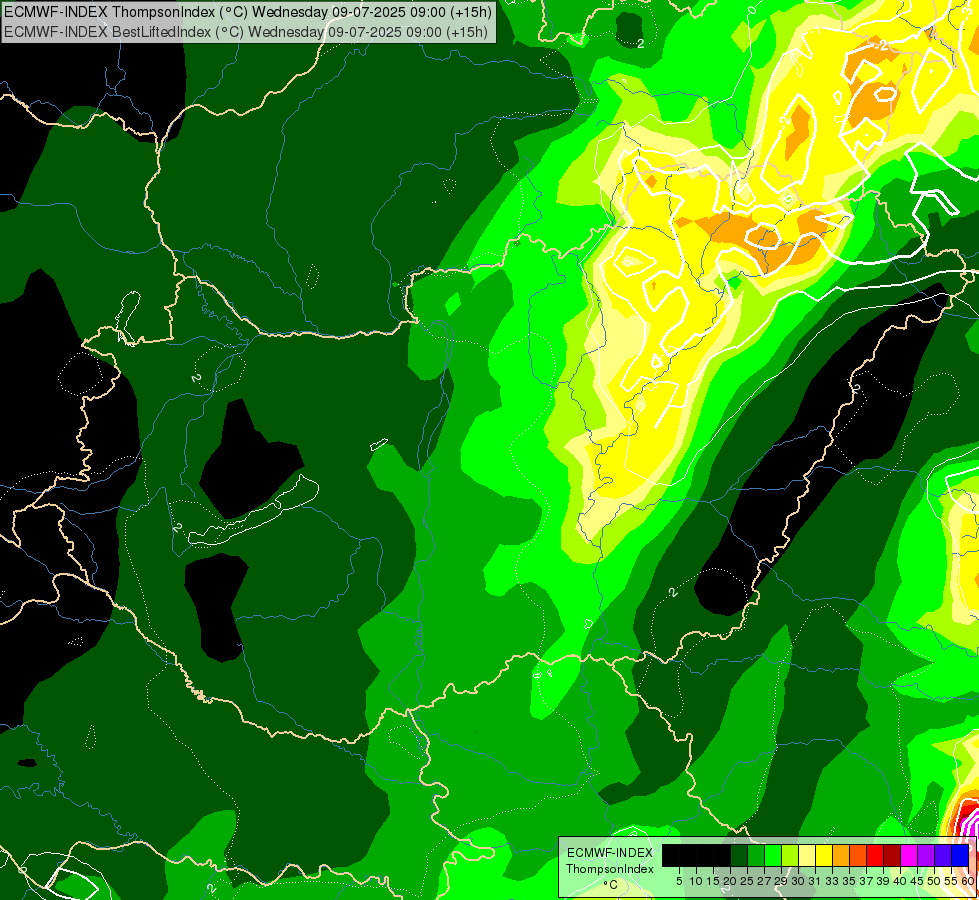Select the pale yellow 30–31 legend swatch
Image resolution: width=979 pixels, height=900 pixels.
point(807,855)
